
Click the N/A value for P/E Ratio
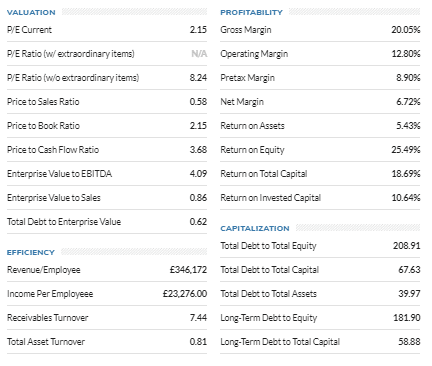coord(199,54)
